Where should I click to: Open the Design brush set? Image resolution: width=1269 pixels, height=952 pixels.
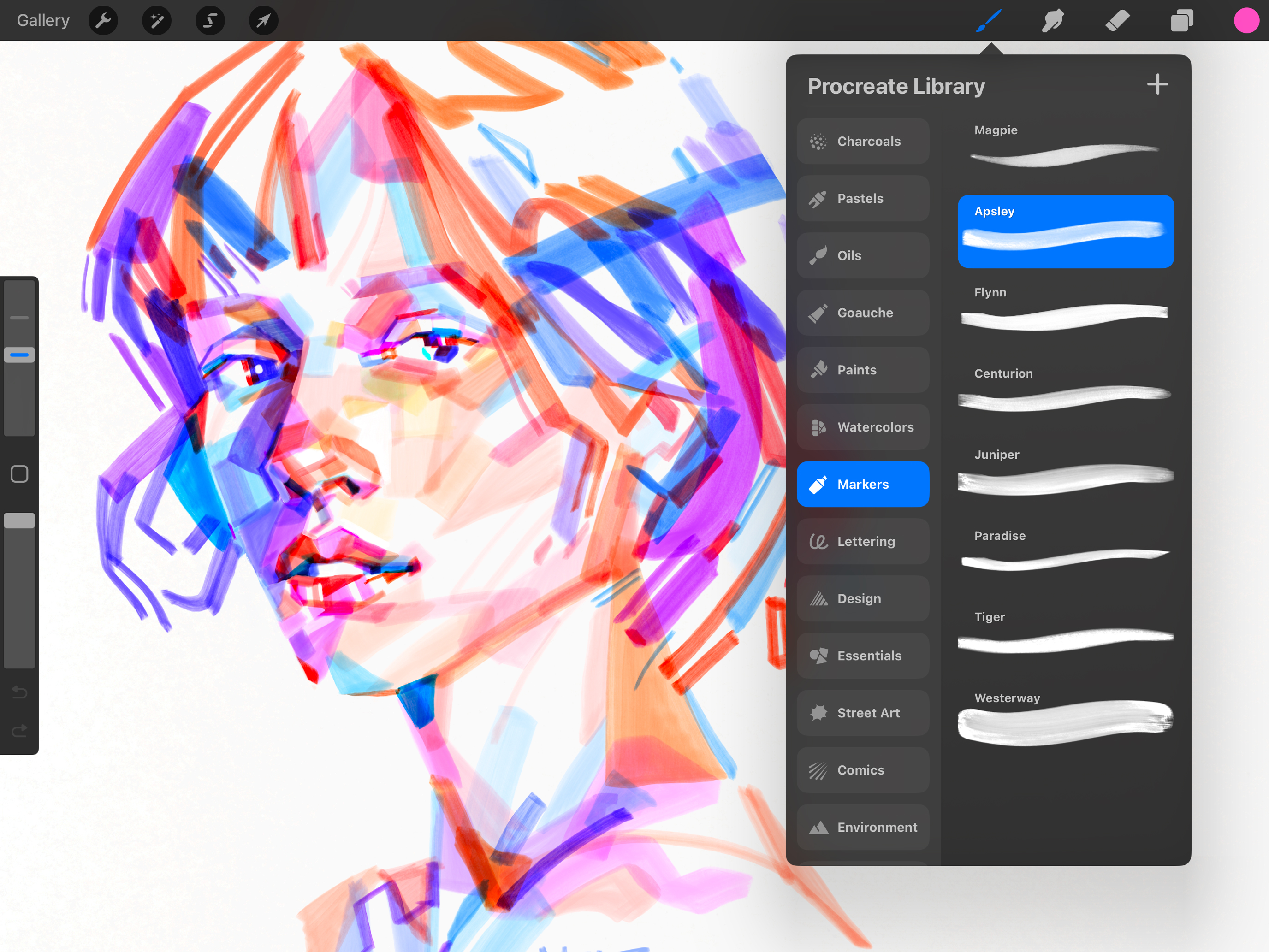(863, 599)
